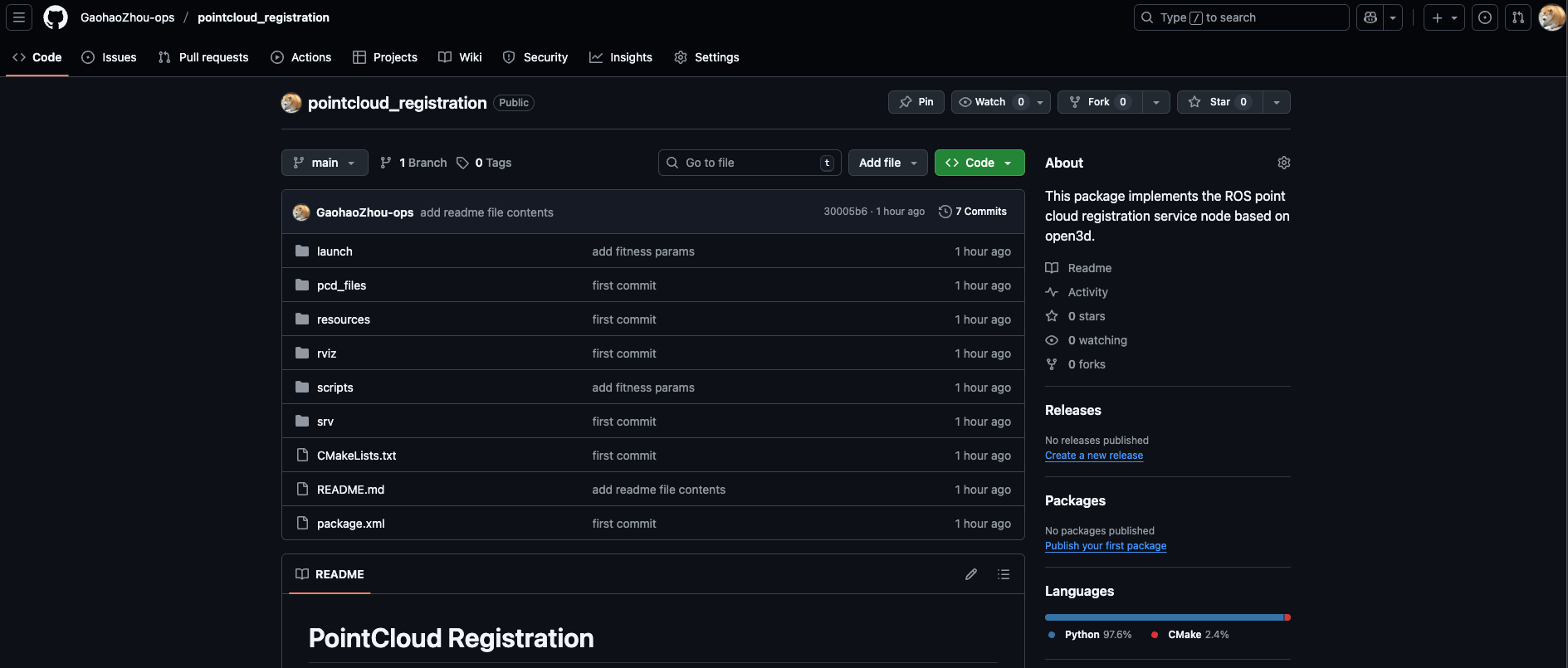The width and height of the screenshot is (1568, 668).
Task: Click the Python segment of the languages bar
Action: (1165, 617)
